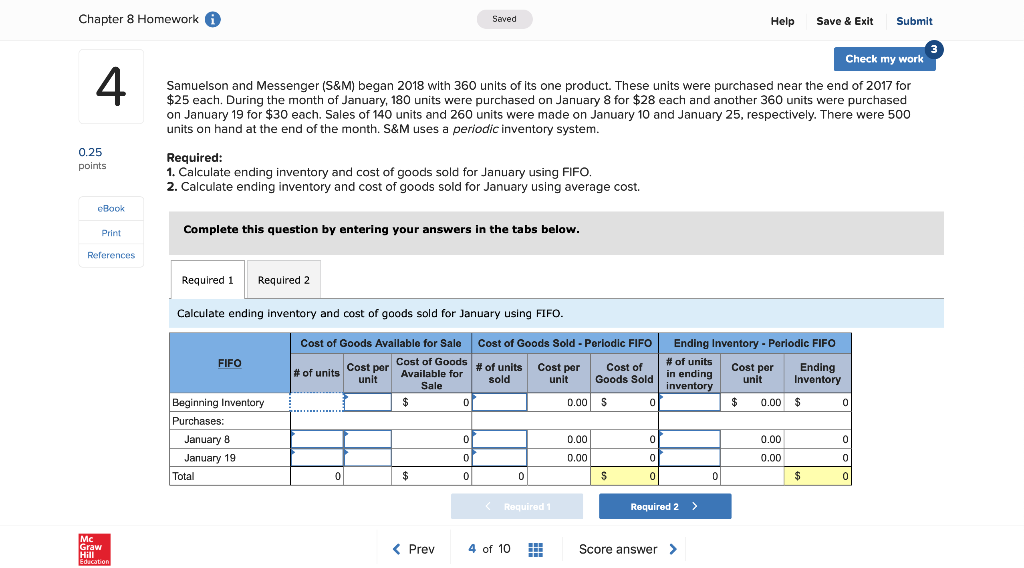1024x568 pixels.
Task: Select the Required 1 tab
Action: [208, 279]
